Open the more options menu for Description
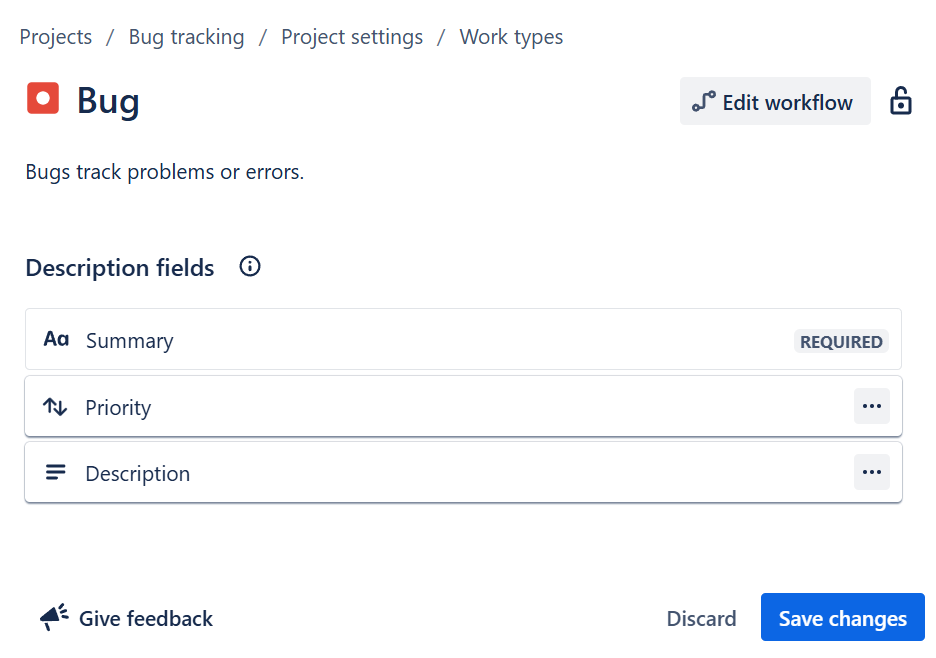Screen dimensions: 936x658 [x=872, y=472]
